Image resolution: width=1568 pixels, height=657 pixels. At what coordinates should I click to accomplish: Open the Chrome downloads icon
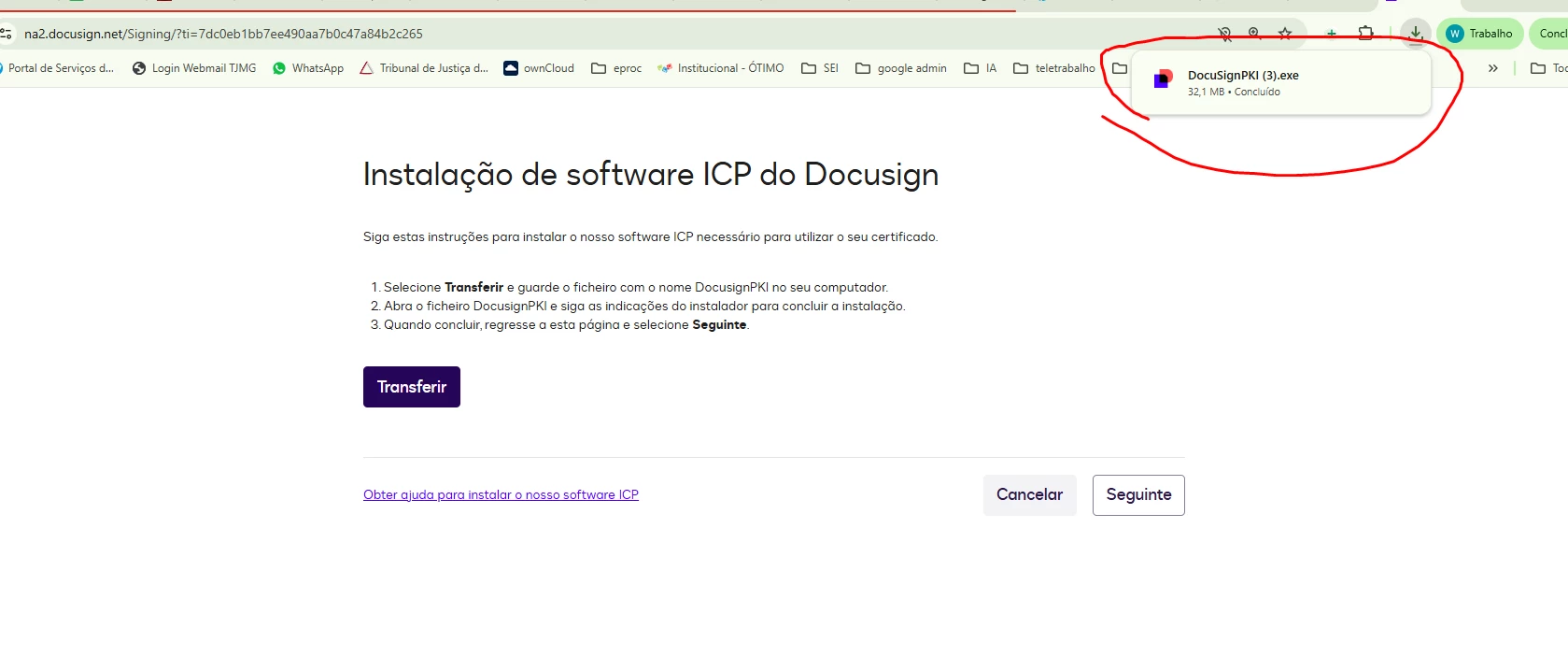[1416, 34]
